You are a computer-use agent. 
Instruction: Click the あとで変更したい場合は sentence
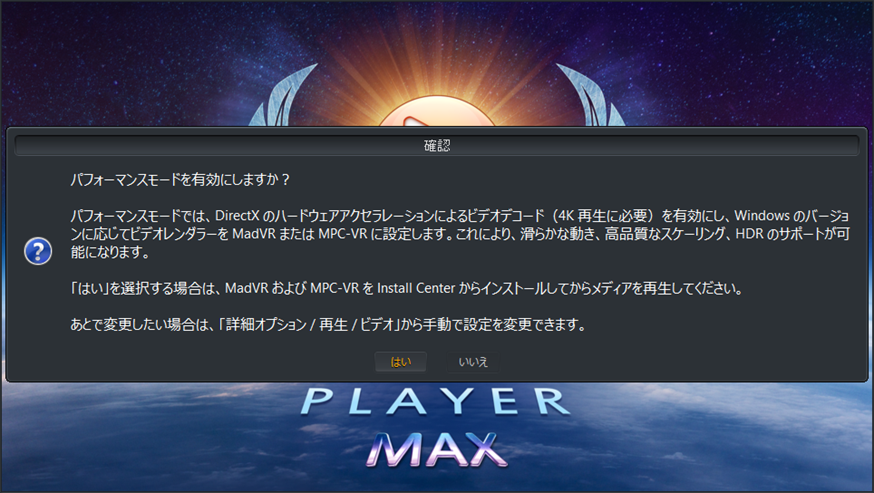pos(327,325)
